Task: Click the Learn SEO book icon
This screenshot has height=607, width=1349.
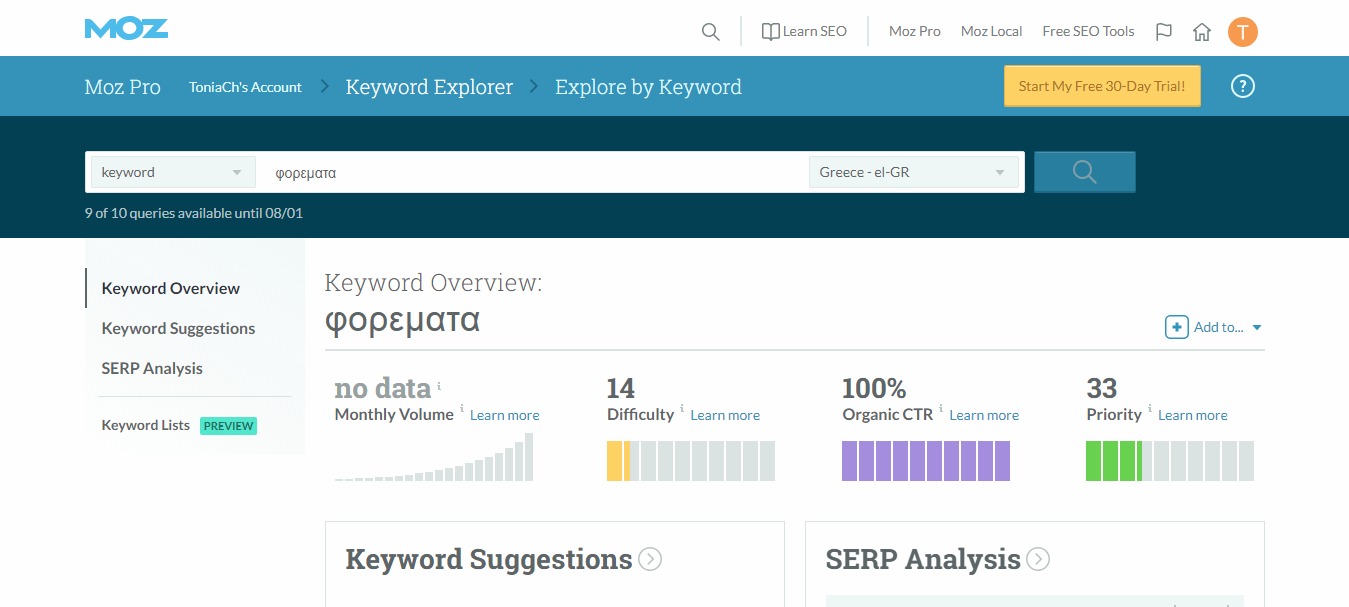Action: [770, 31]
